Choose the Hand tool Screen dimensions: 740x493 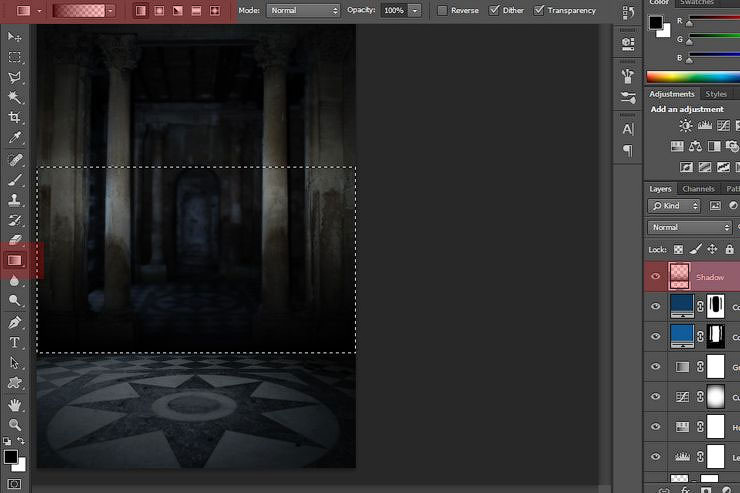click(x=15, y=405)
